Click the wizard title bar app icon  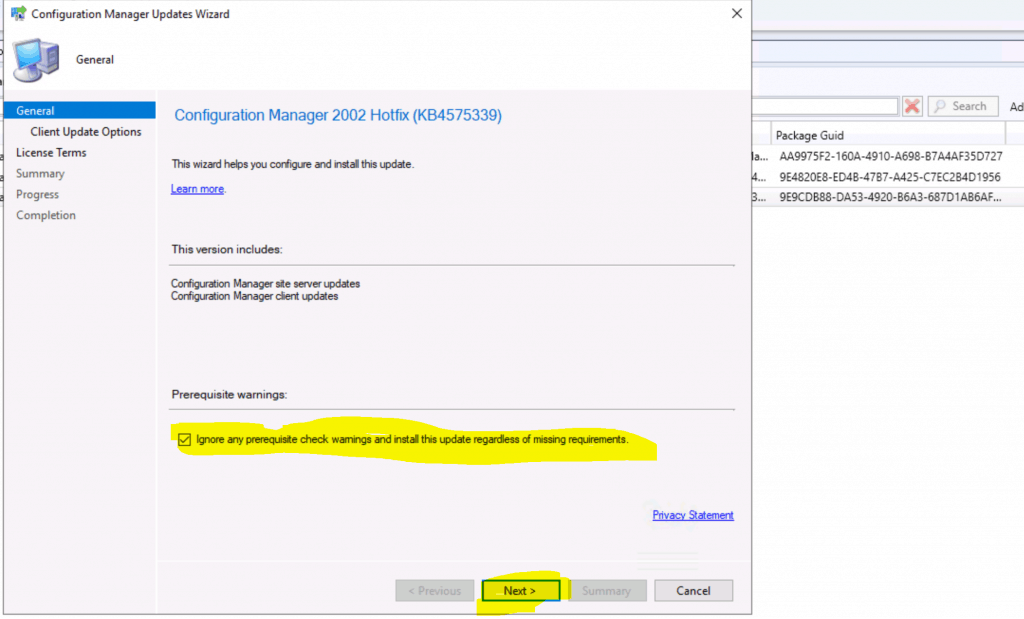18,13
